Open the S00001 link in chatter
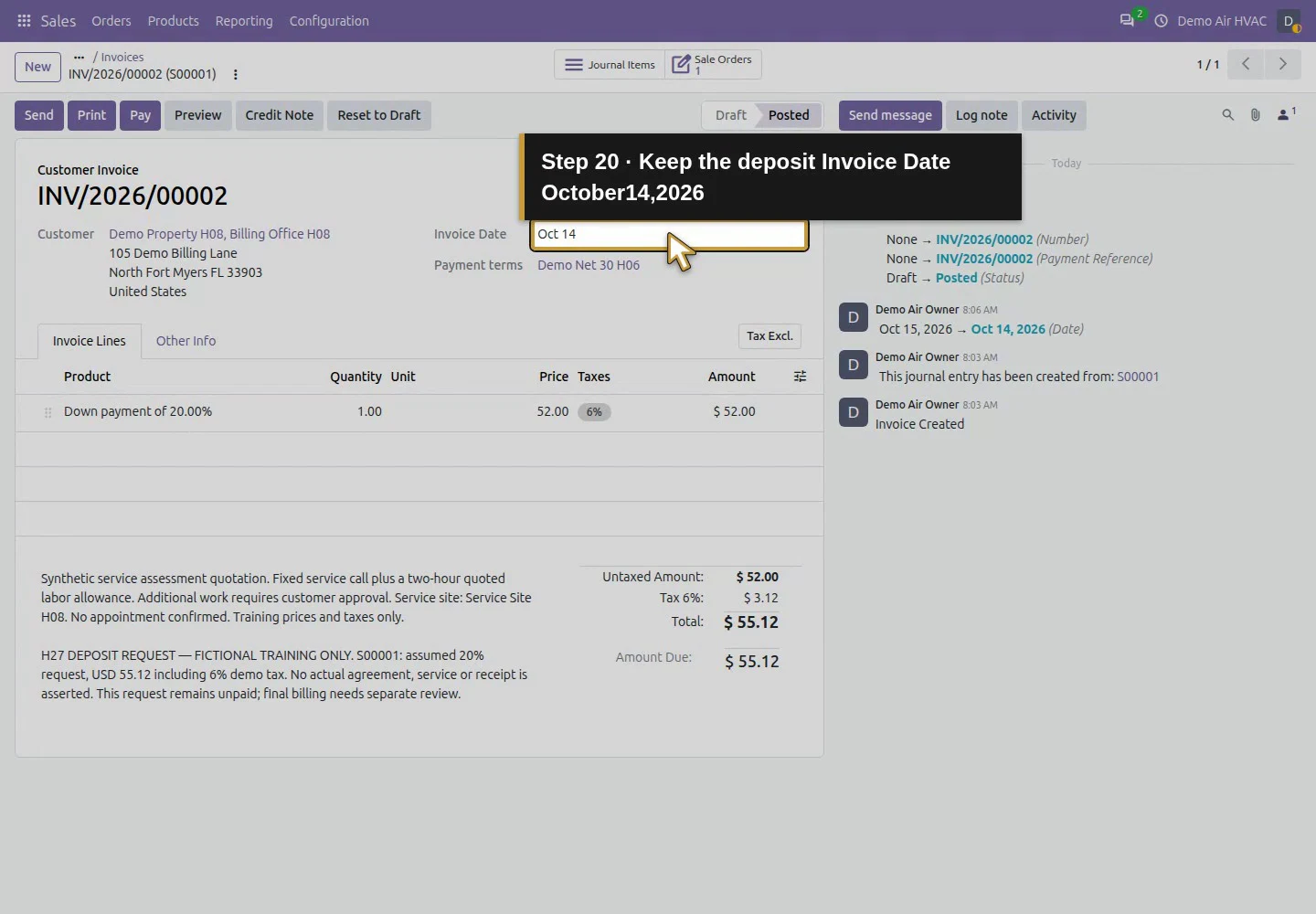 (1138, 377)
